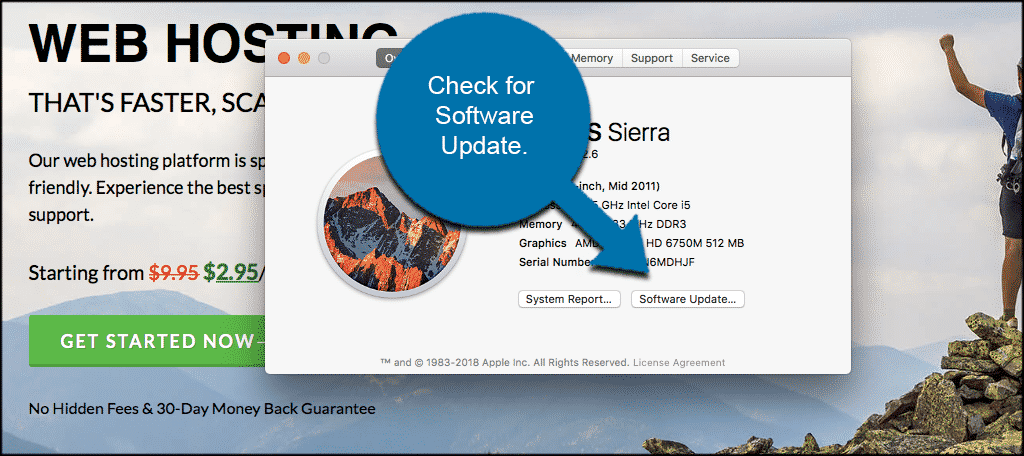1024x456 pixels.
Task: Open the License Agreement link
Action: [x=679, y=363]
